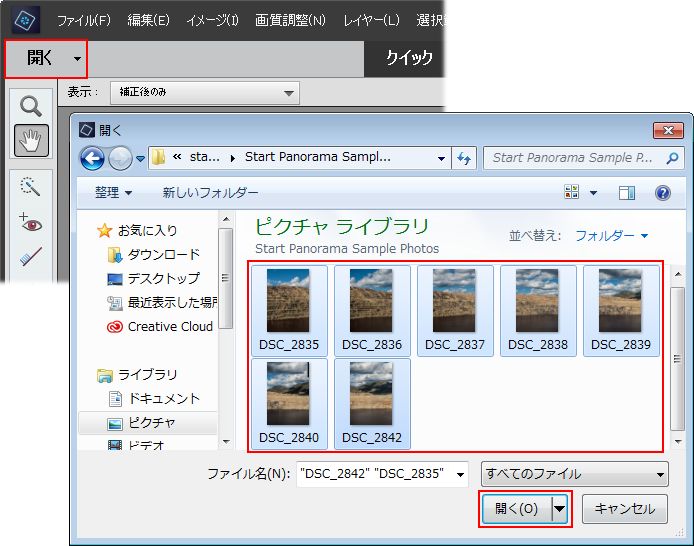
Task: Open the view options dropdown arrow
Action: pyautogui.click(x=593, y=193)
